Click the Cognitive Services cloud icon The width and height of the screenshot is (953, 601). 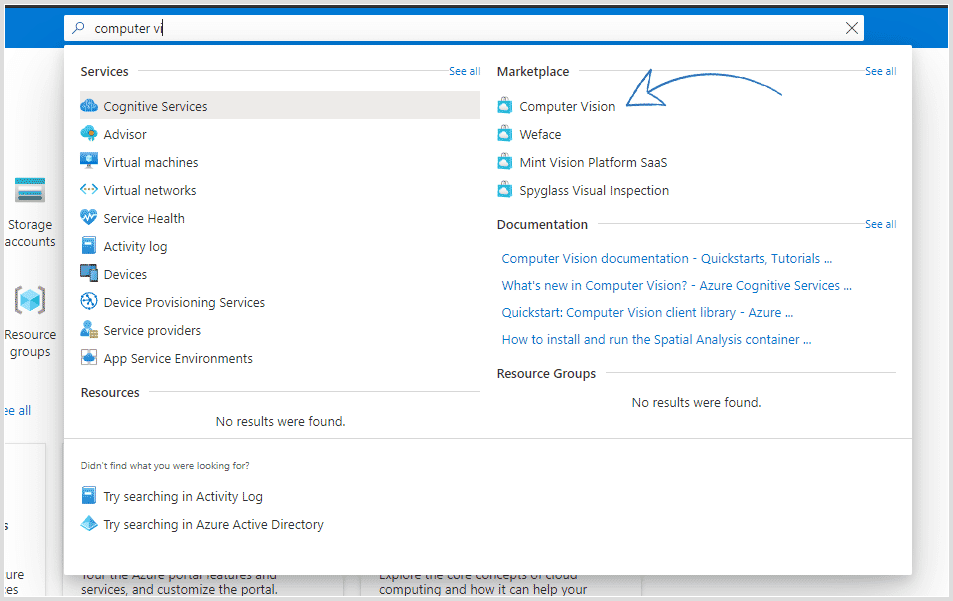(89, 106)
